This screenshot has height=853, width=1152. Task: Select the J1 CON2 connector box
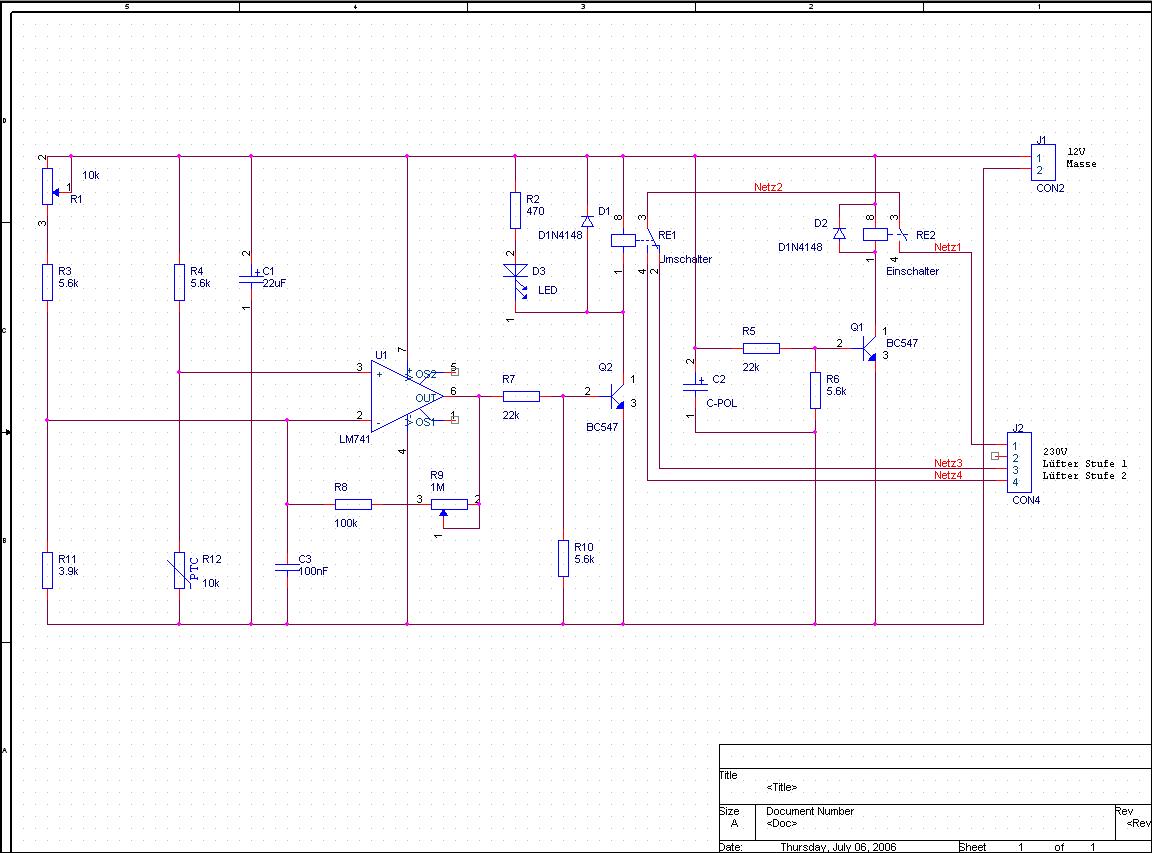click(x=1044, y=162)
